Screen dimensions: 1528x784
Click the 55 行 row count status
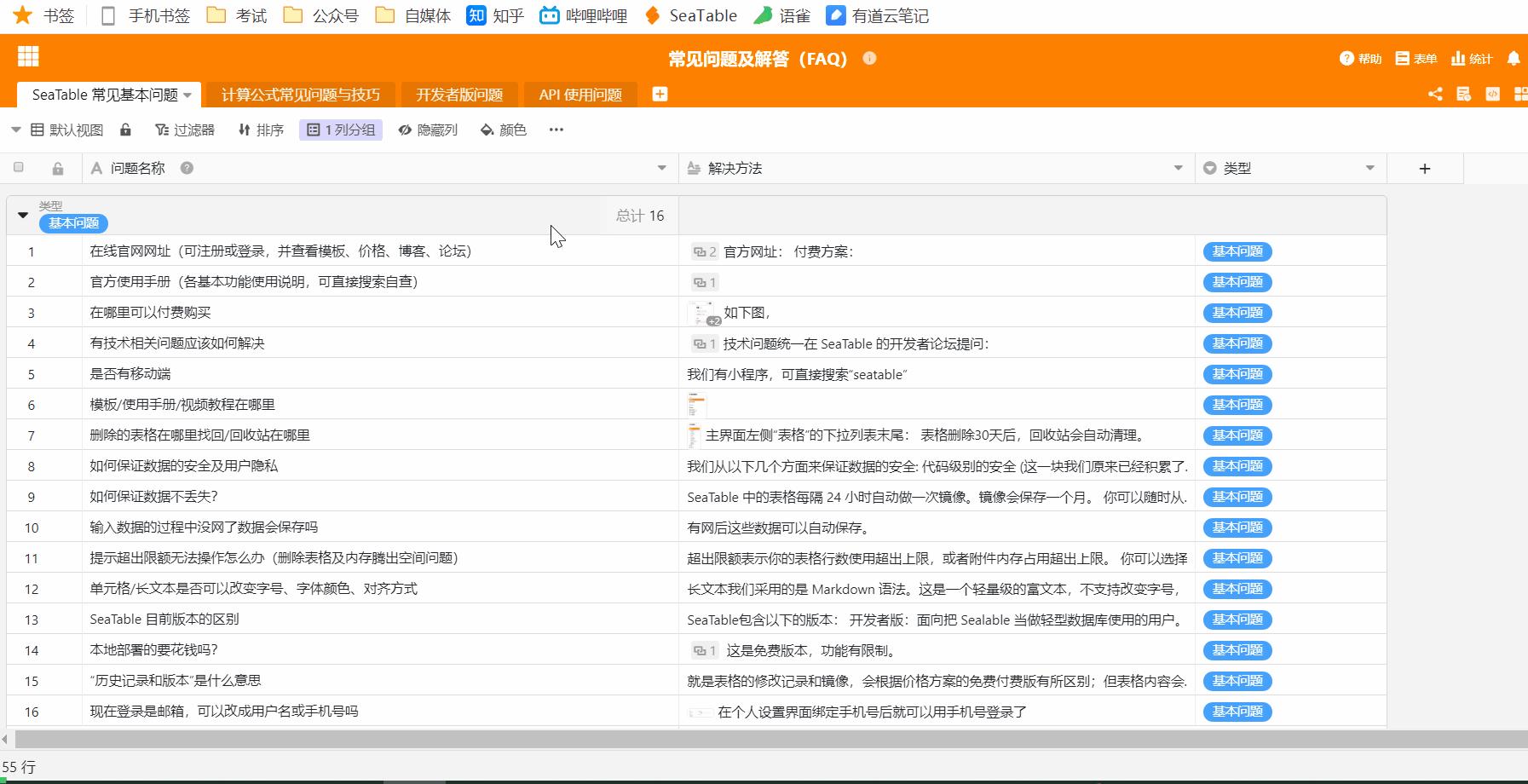pyautogui.click(x=19, y=767)
